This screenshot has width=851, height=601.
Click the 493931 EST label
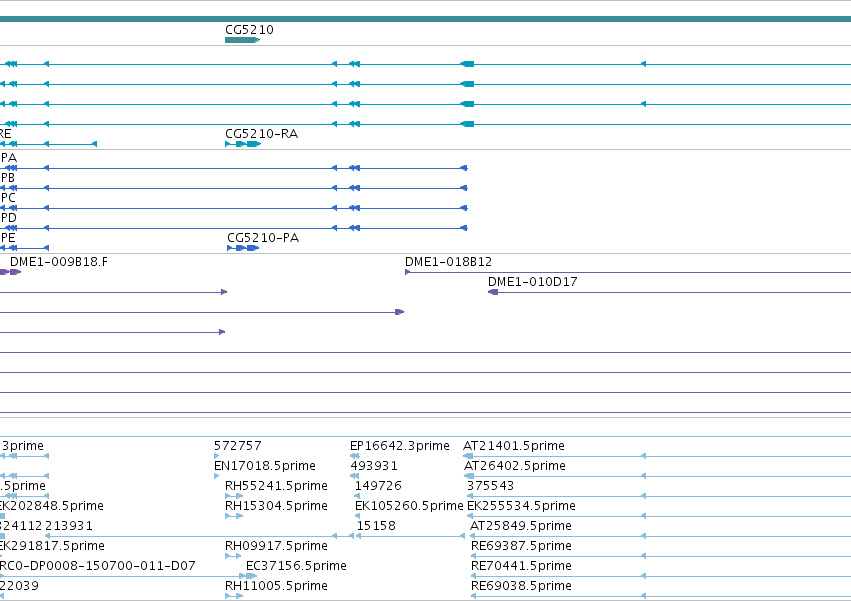[374, 466]
